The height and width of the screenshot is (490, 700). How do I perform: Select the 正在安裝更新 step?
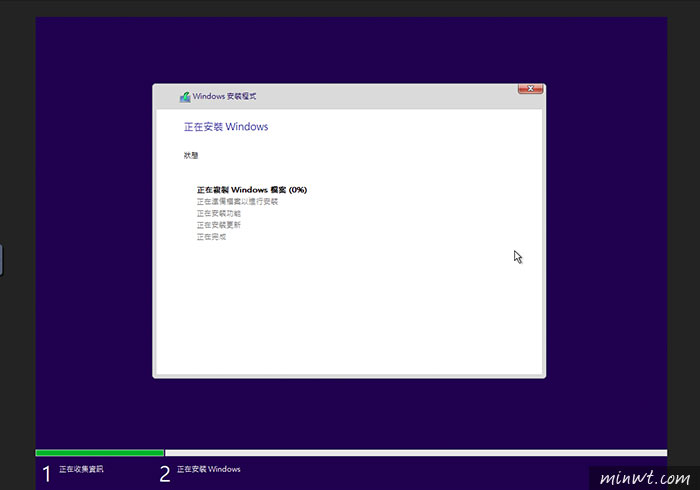point(218,225)
